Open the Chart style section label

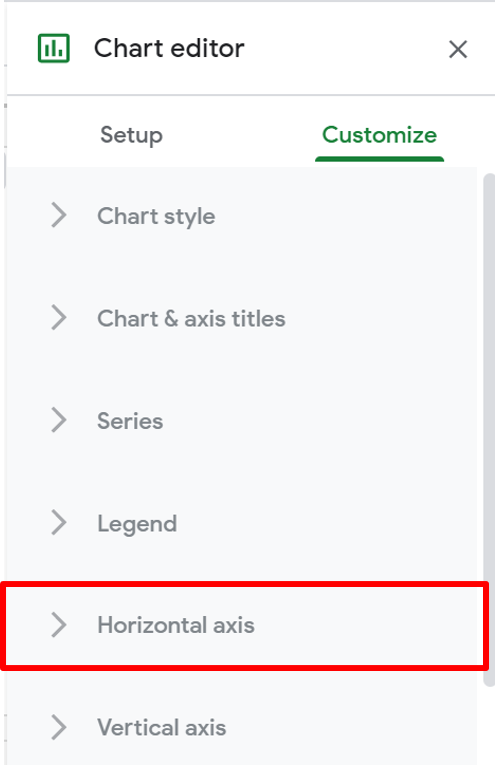coord(156,216)
